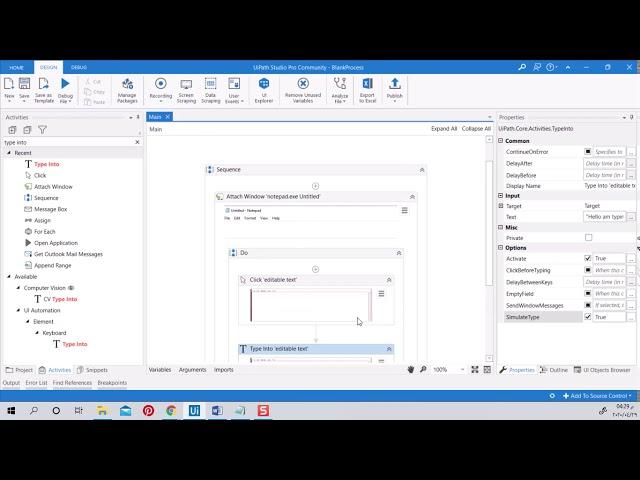Open the Imports panel
The width and height of the screenshot is (640, 480).
pos(224,370)
